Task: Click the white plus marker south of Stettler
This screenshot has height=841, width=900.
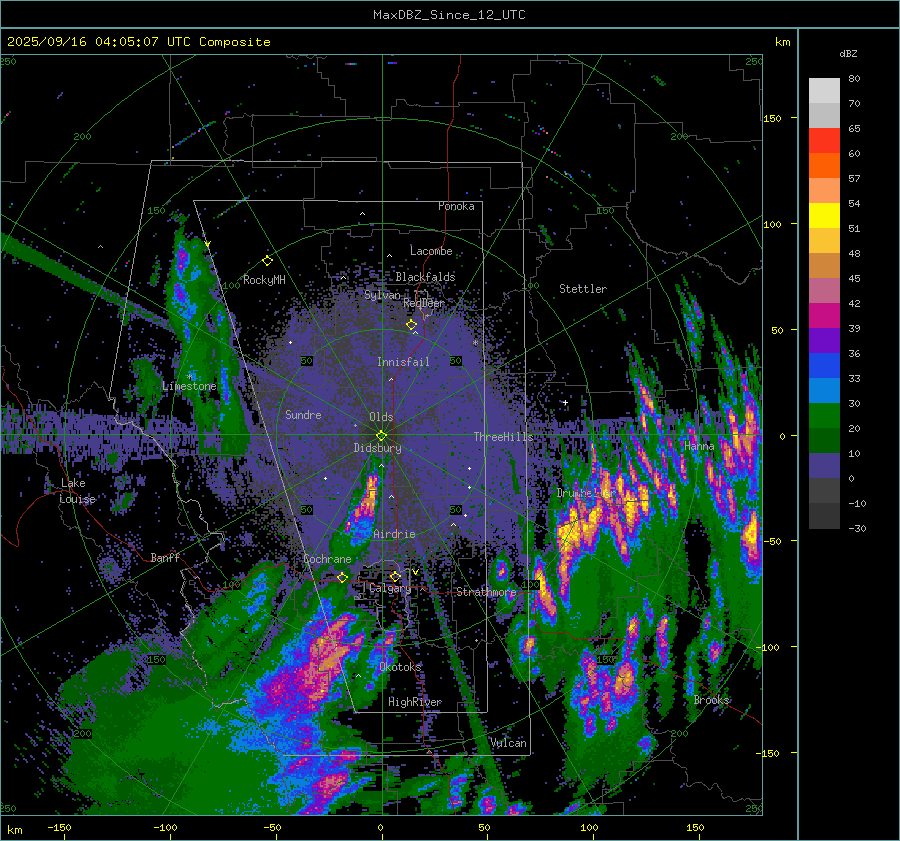Action: pos(565,402)
